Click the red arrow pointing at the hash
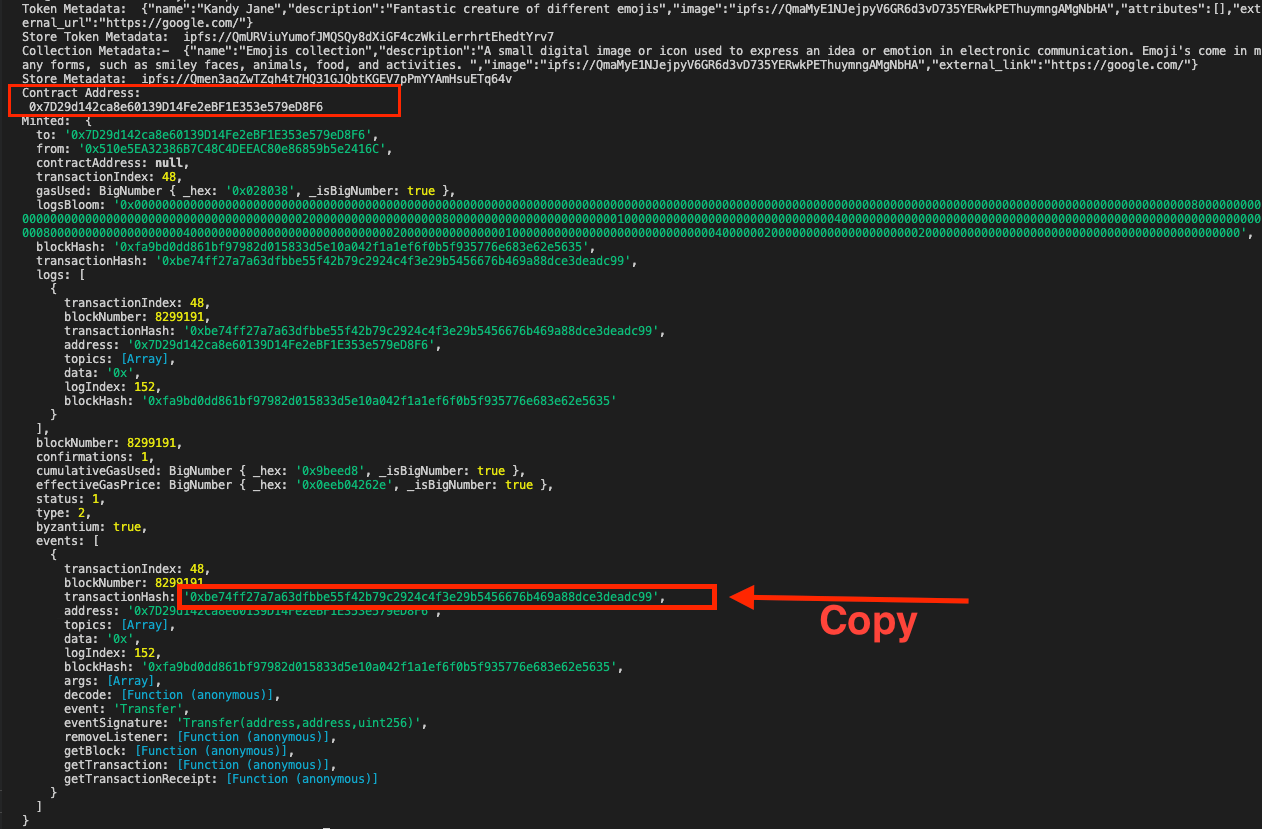Viewport: 1262px width, 829px height. tap(850, 598)
